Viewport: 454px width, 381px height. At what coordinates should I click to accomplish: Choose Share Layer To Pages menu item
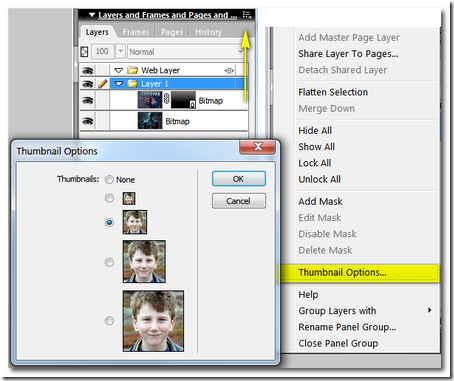tap(348, 54)
